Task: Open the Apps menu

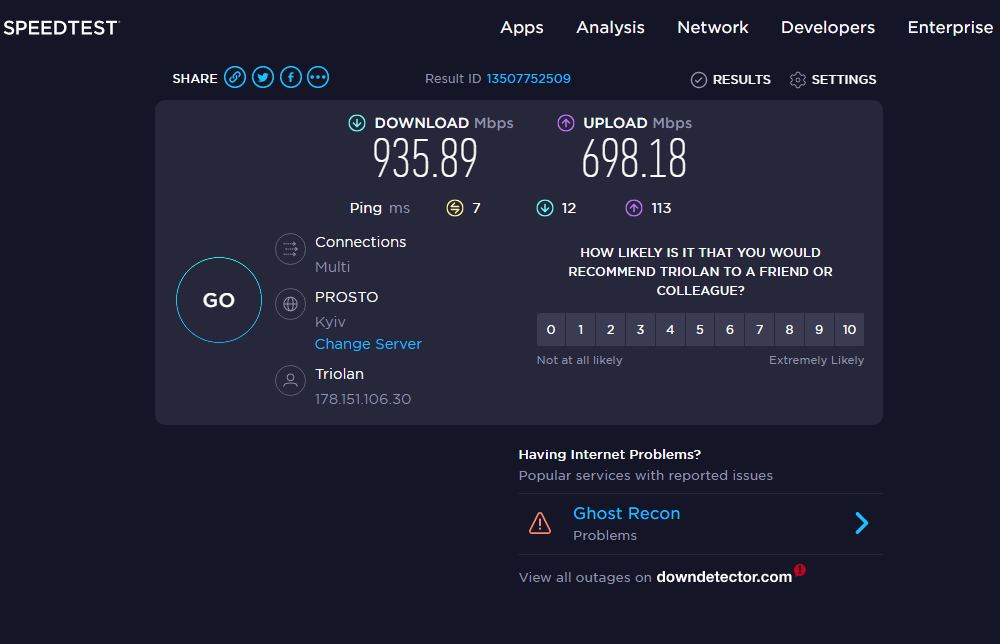Action: click(522, 27)
